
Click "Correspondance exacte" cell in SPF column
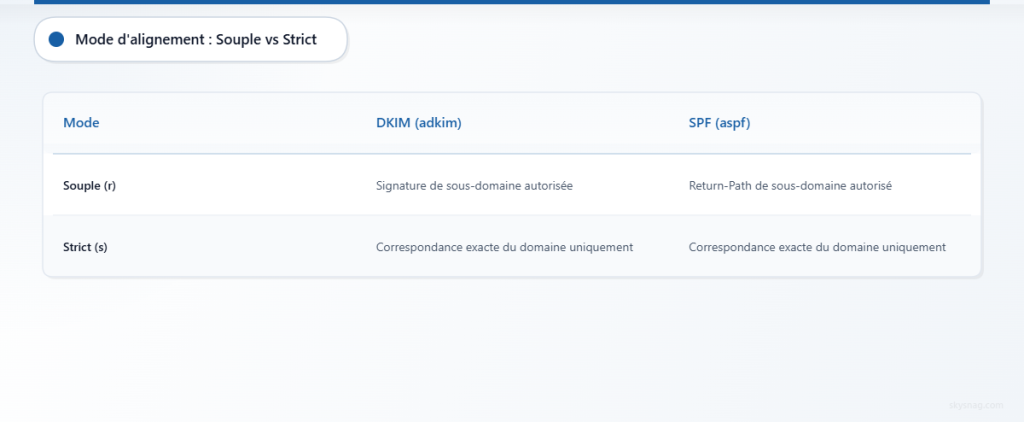coord(817,248)
